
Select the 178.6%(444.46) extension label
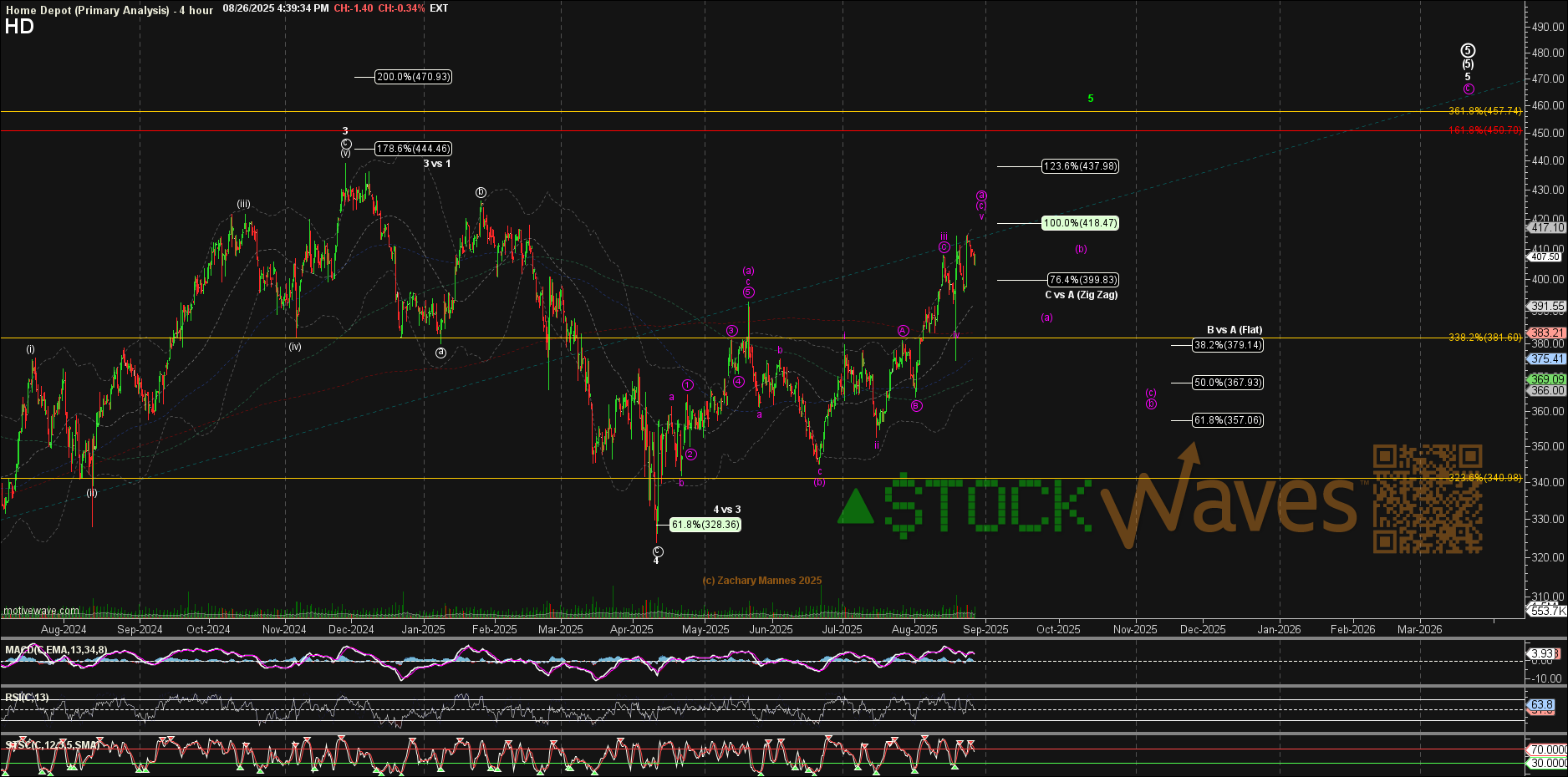click(413, 149)
